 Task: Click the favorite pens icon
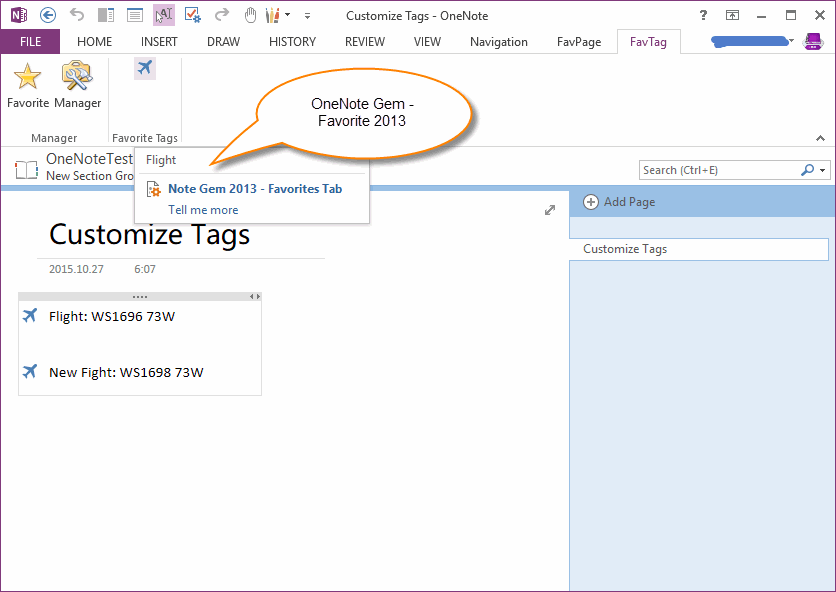[x=272, y=15]
